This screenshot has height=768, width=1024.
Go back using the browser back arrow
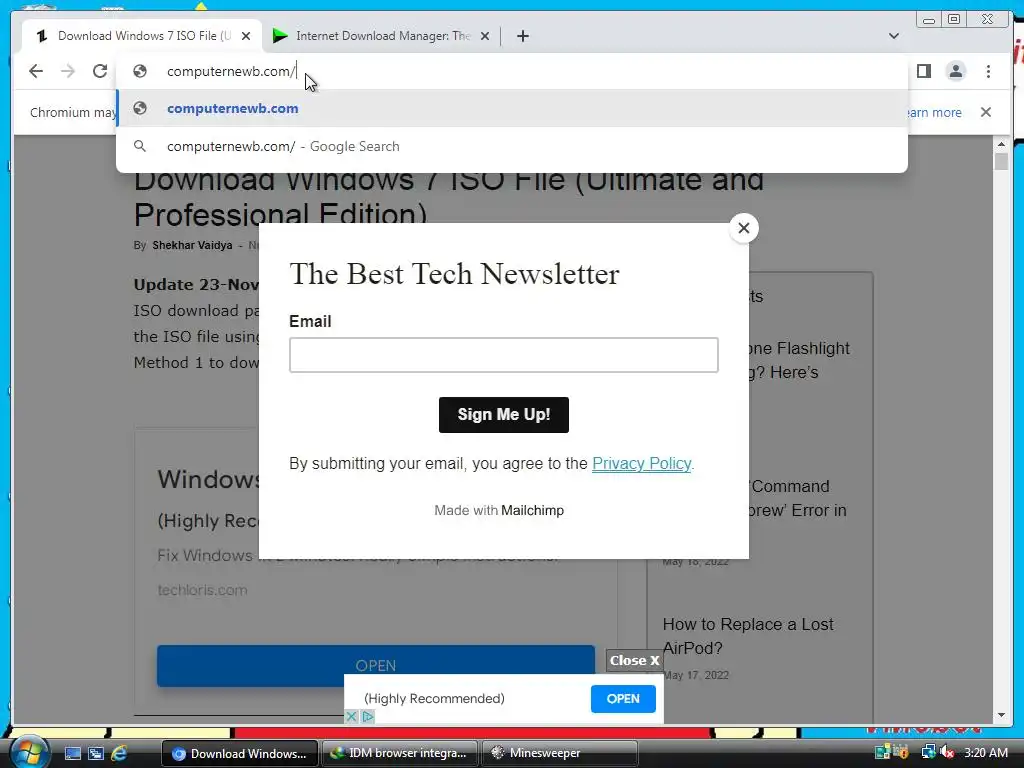pos(36,71)
